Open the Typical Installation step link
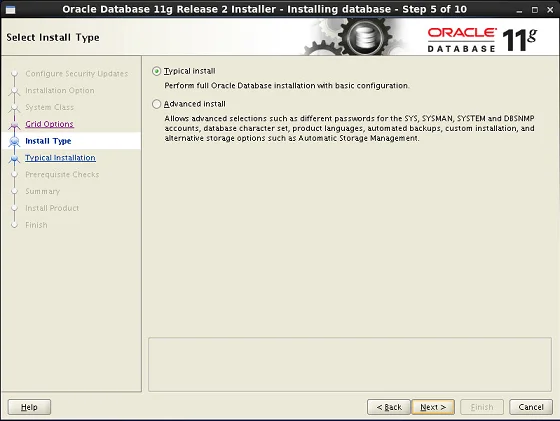The width and height of the screenshot is (560, 421). point(60,158)
